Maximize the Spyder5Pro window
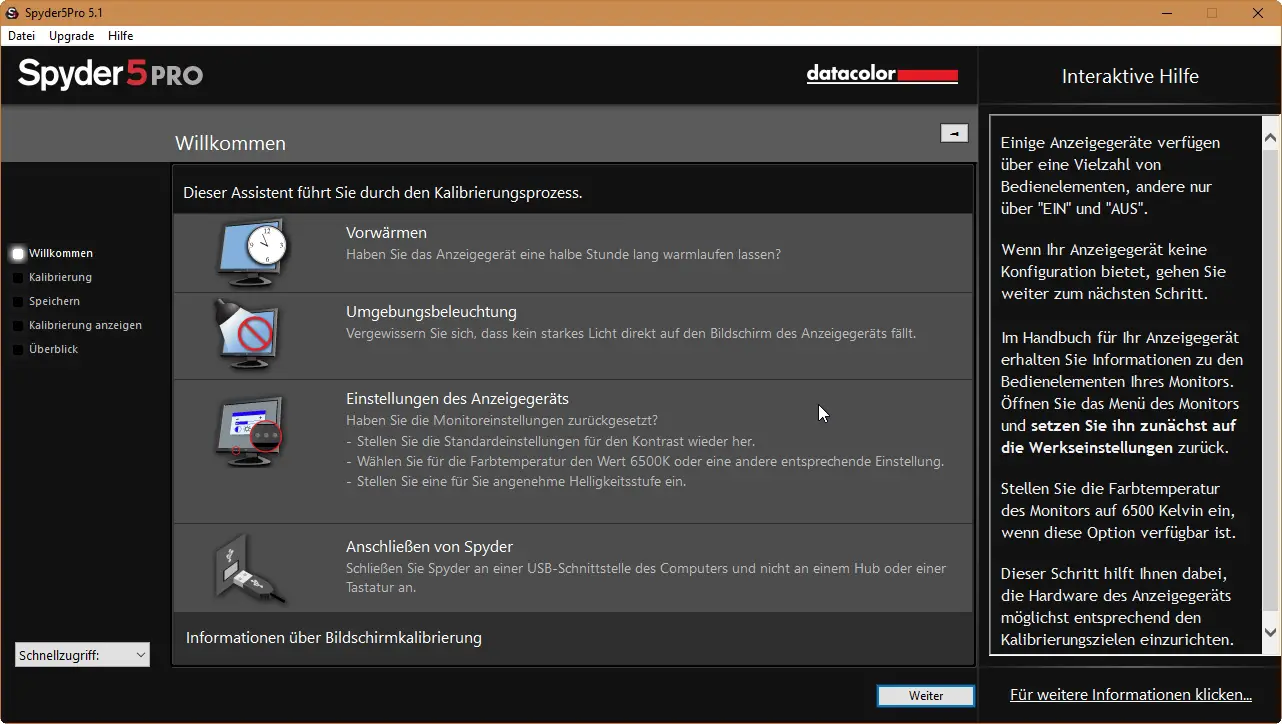 tap(1212, 13)
